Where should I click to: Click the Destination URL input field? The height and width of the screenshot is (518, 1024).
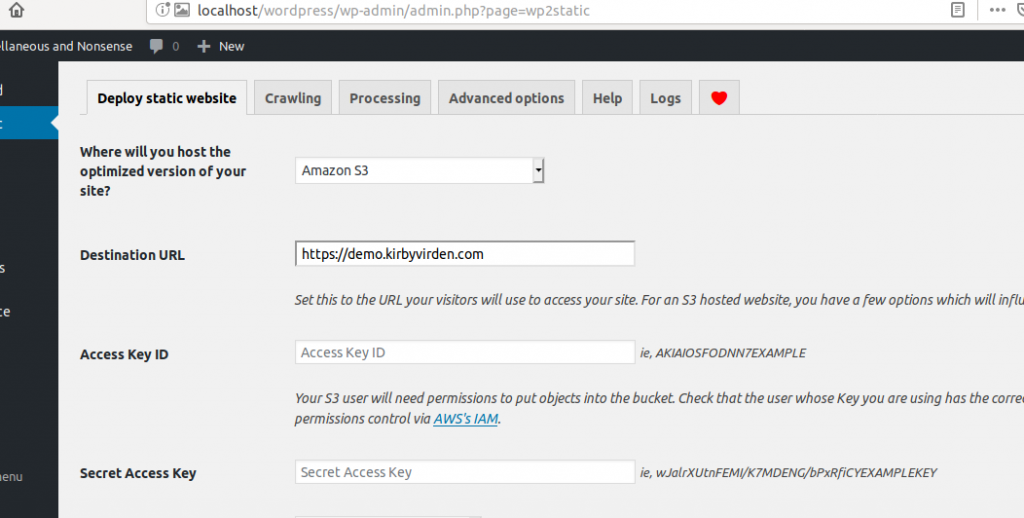click(x=464, y=253)
